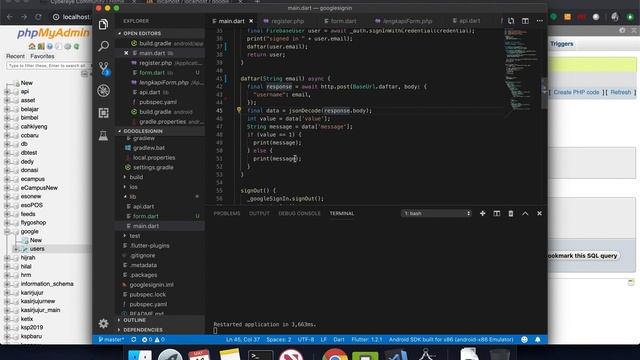Add a new terminal with the plus icon
The width and height of the screenshot is (640, 360).
[x=482, y=213]
